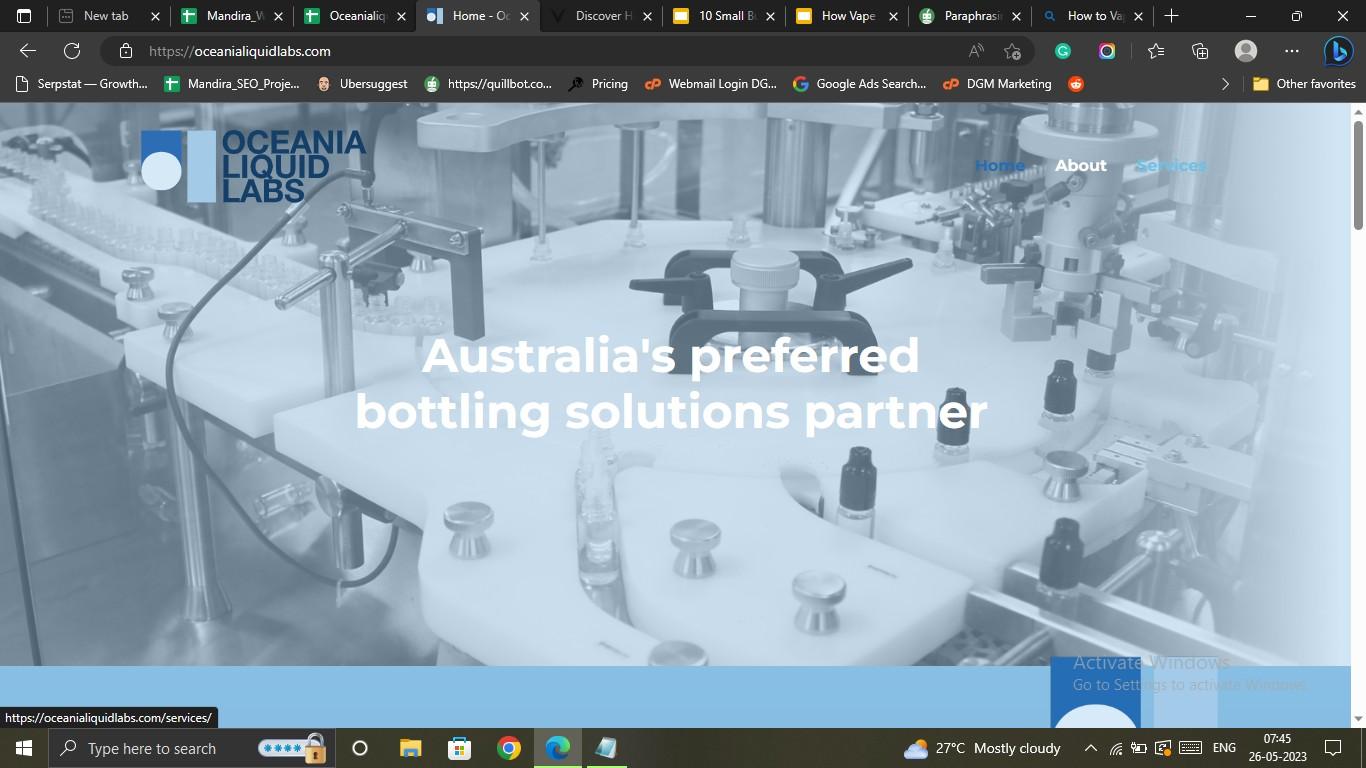Close the New tab tab
The height and width of the screenshot is (768, 1366).
pos(155,16)
